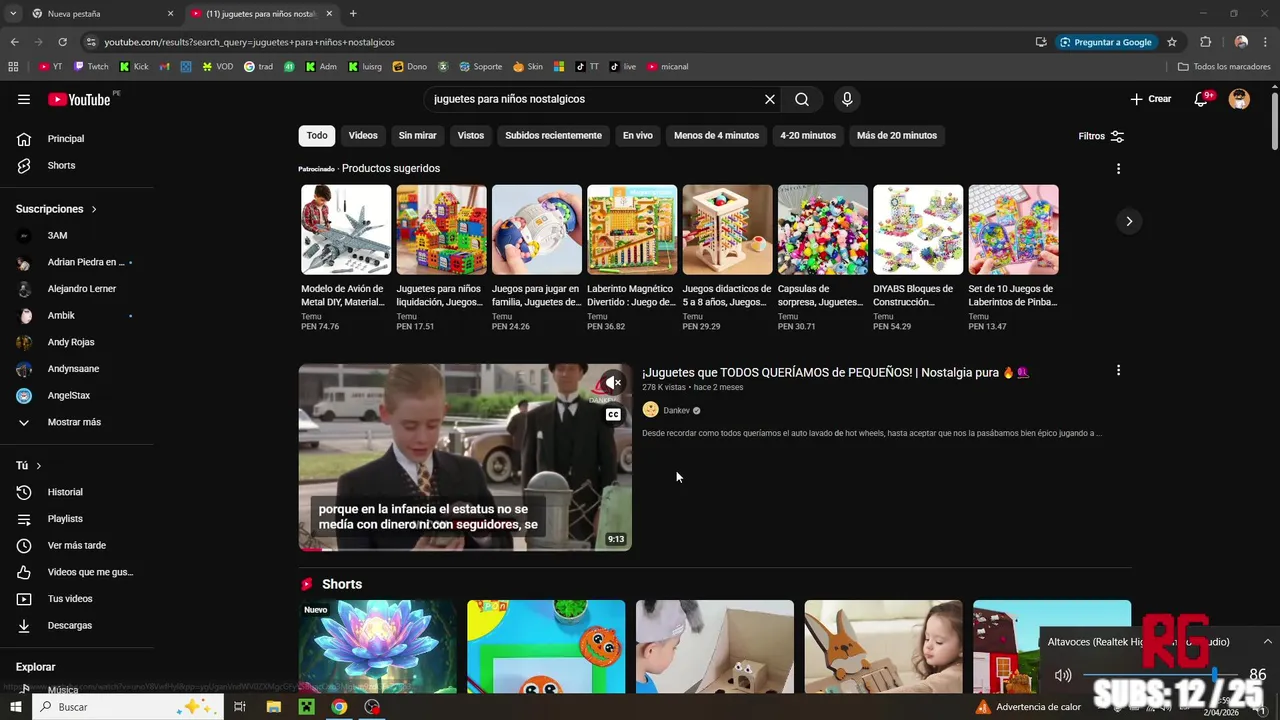Expand the Tú section

(29, 466)
